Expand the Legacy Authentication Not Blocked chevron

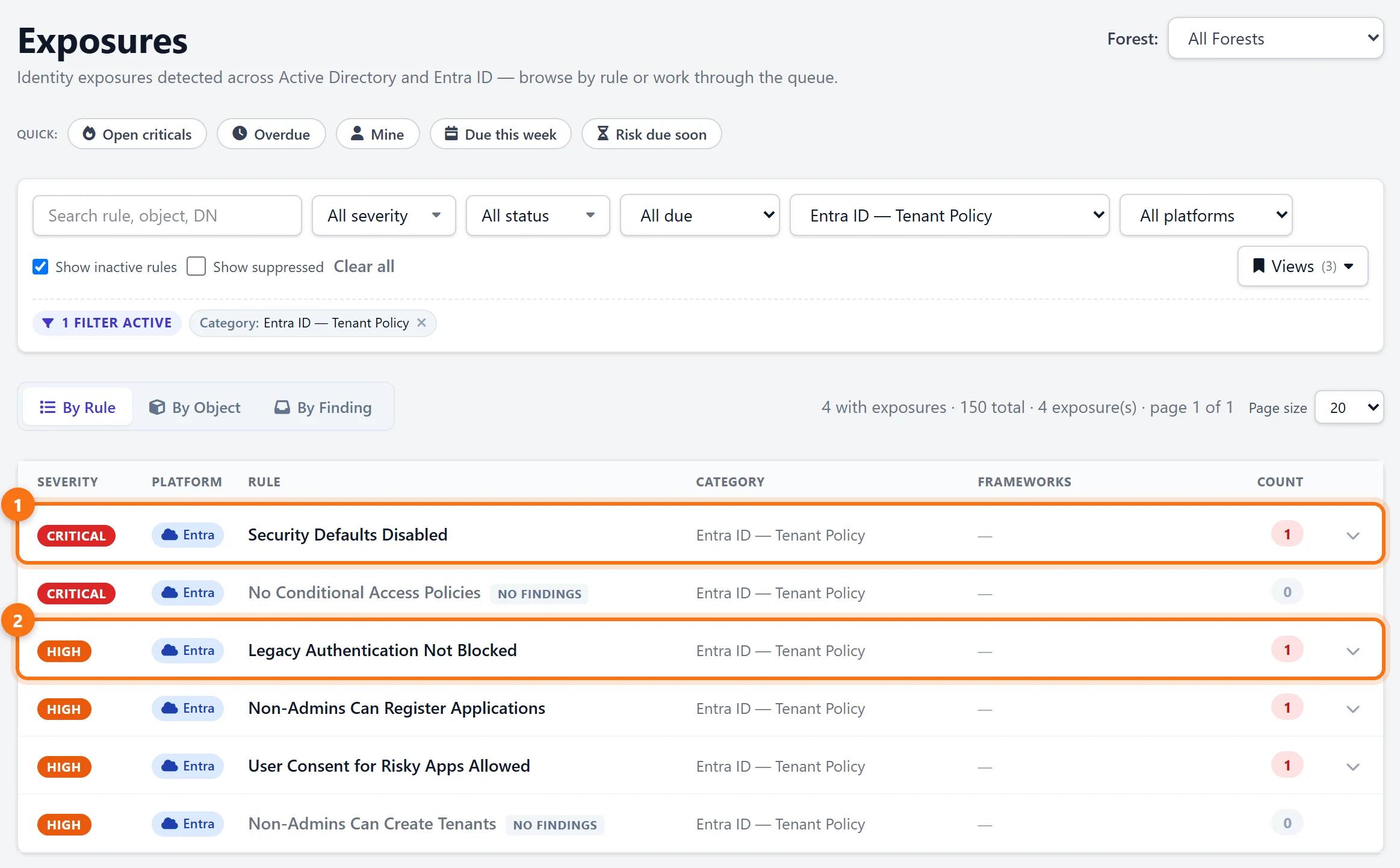click(1353, 651)
